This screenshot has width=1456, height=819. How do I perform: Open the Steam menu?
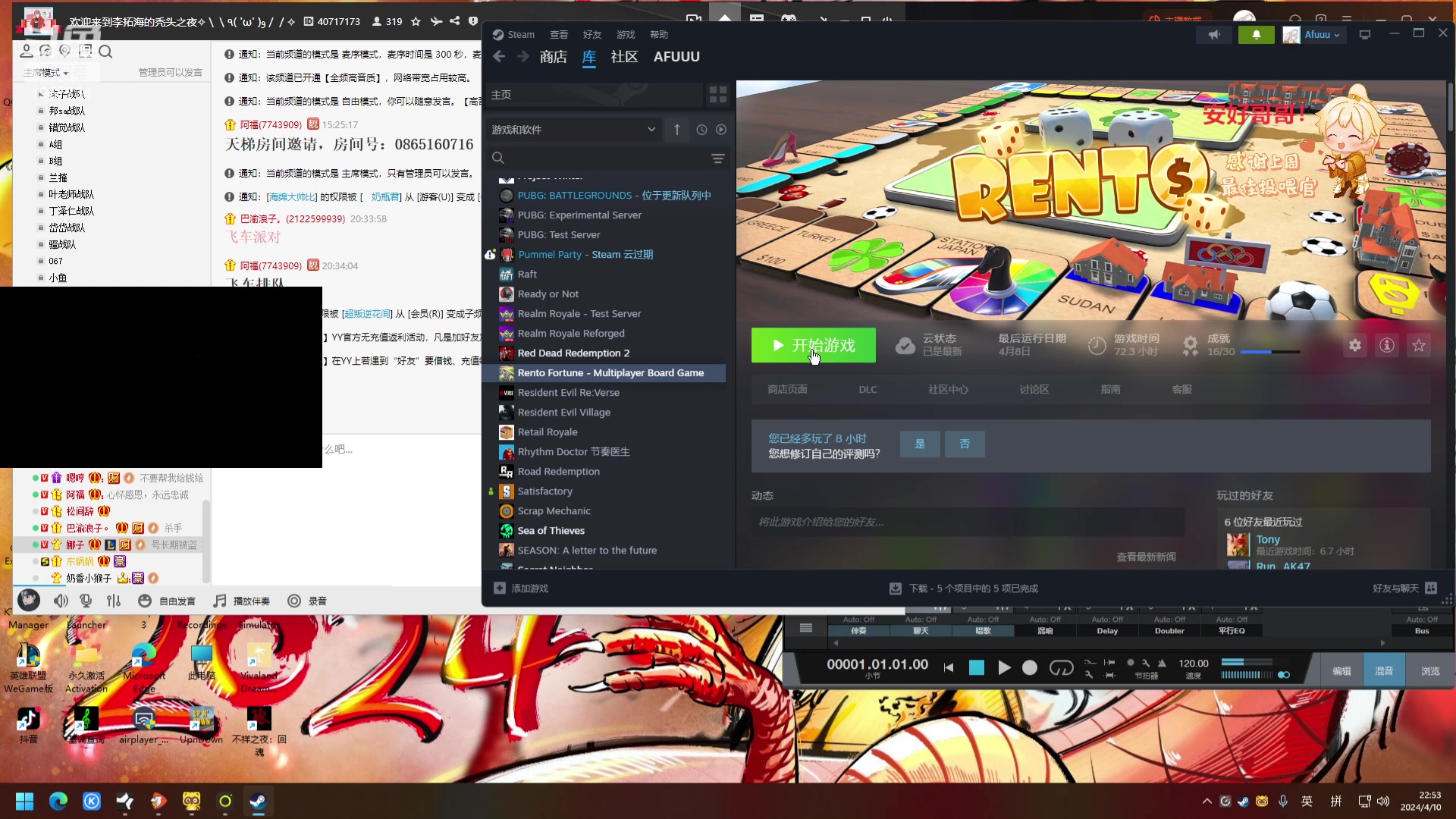coord(513,35)
